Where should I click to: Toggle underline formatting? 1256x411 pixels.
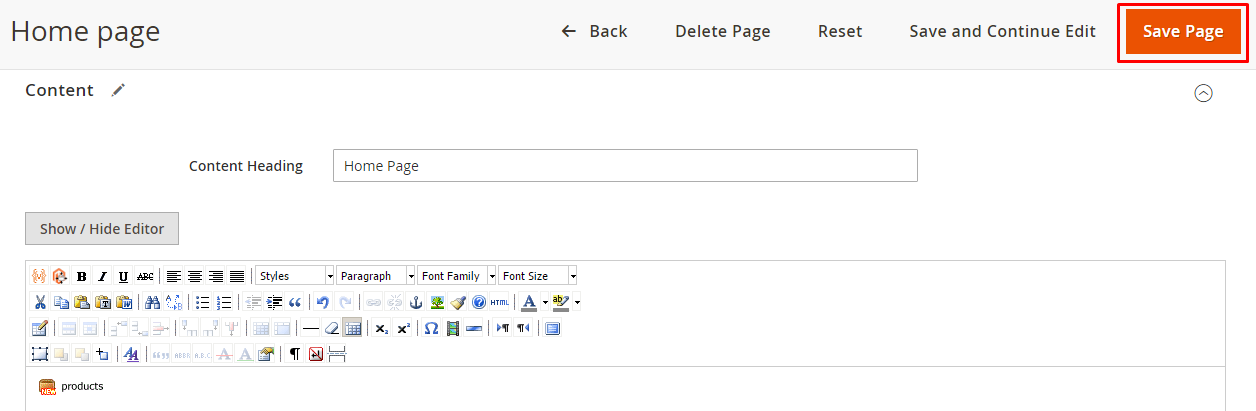coord(123,276)
